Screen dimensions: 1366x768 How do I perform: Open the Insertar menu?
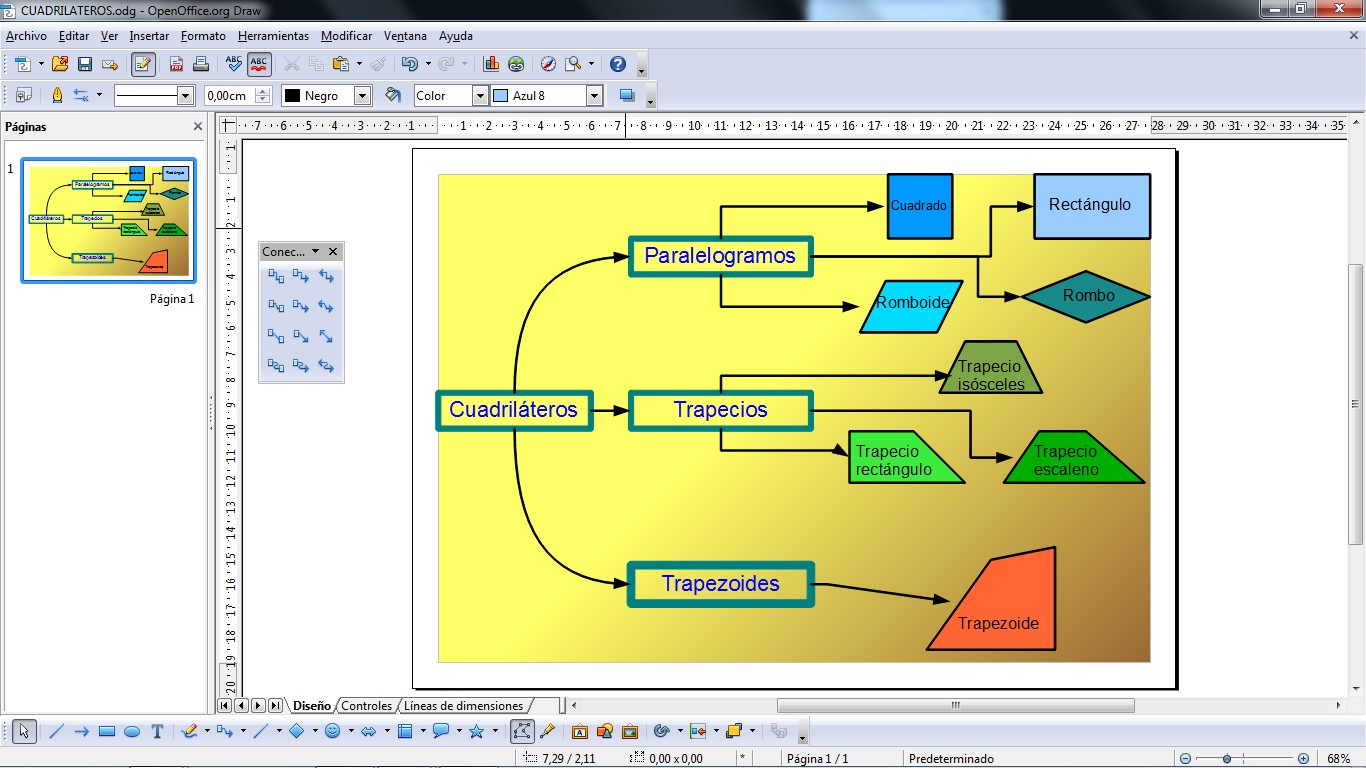[149, 36]
